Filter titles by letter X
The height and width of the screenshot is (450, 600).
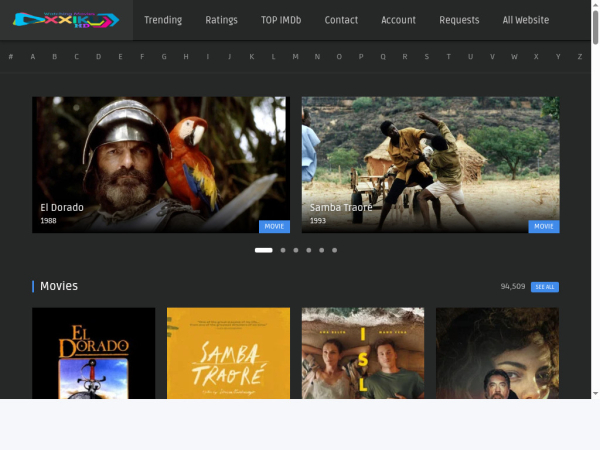(x=536, y=57)
